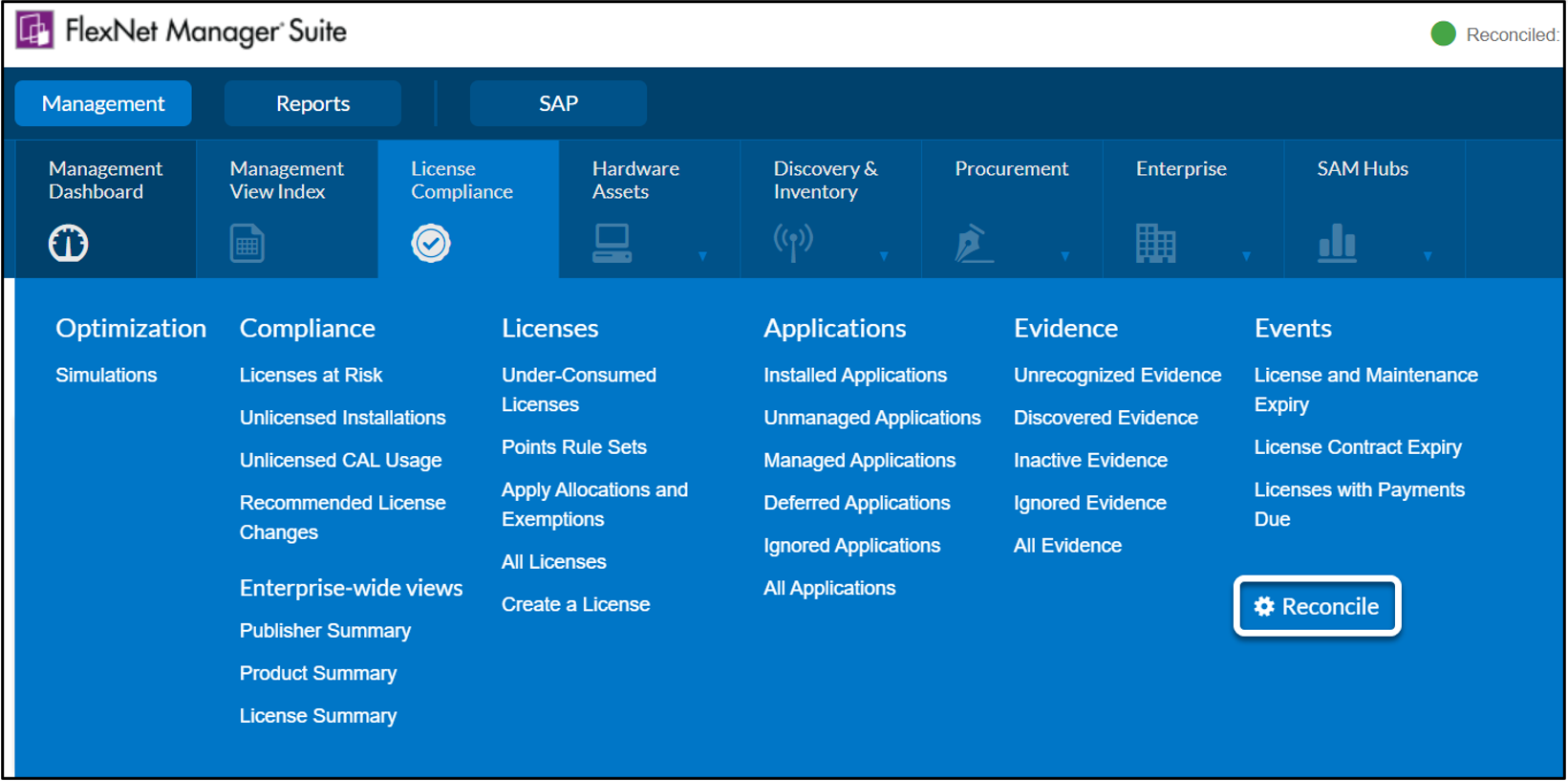Viewport: 1568px width, 781px height.
Task: Select the License Compliance checkmark icon
Action: pyautogui.click(x=431, y=244)
